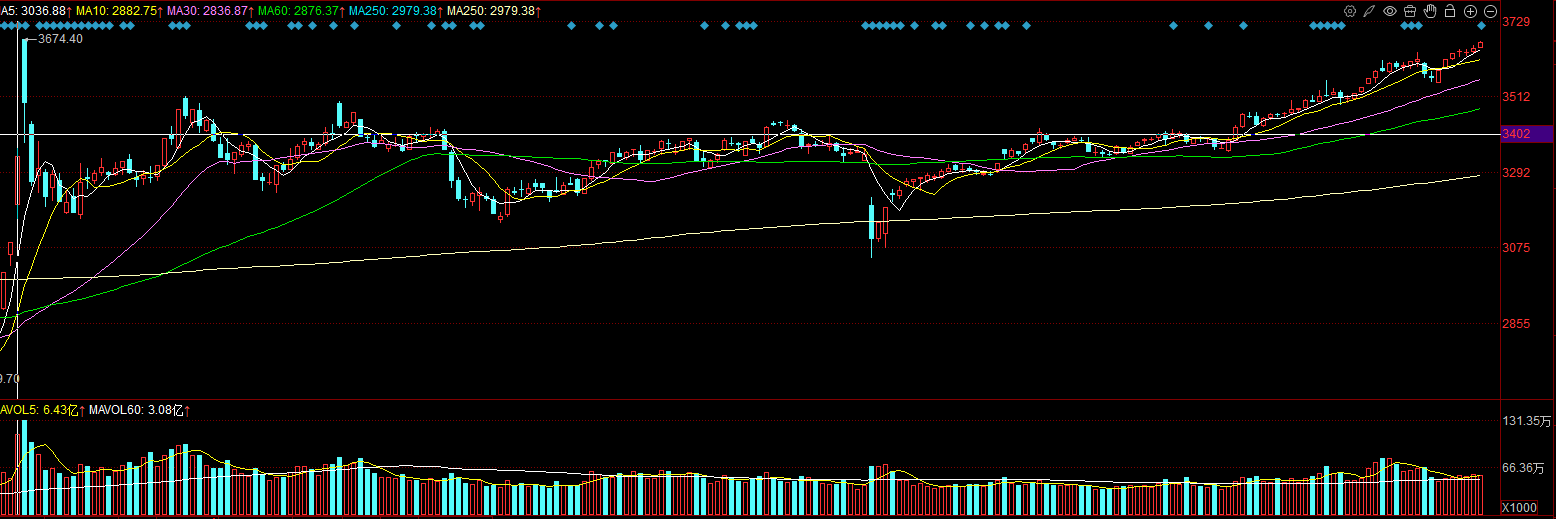Zoom out with the minus icon
Screen dimensions: 1556x519
coord(1490,11)
